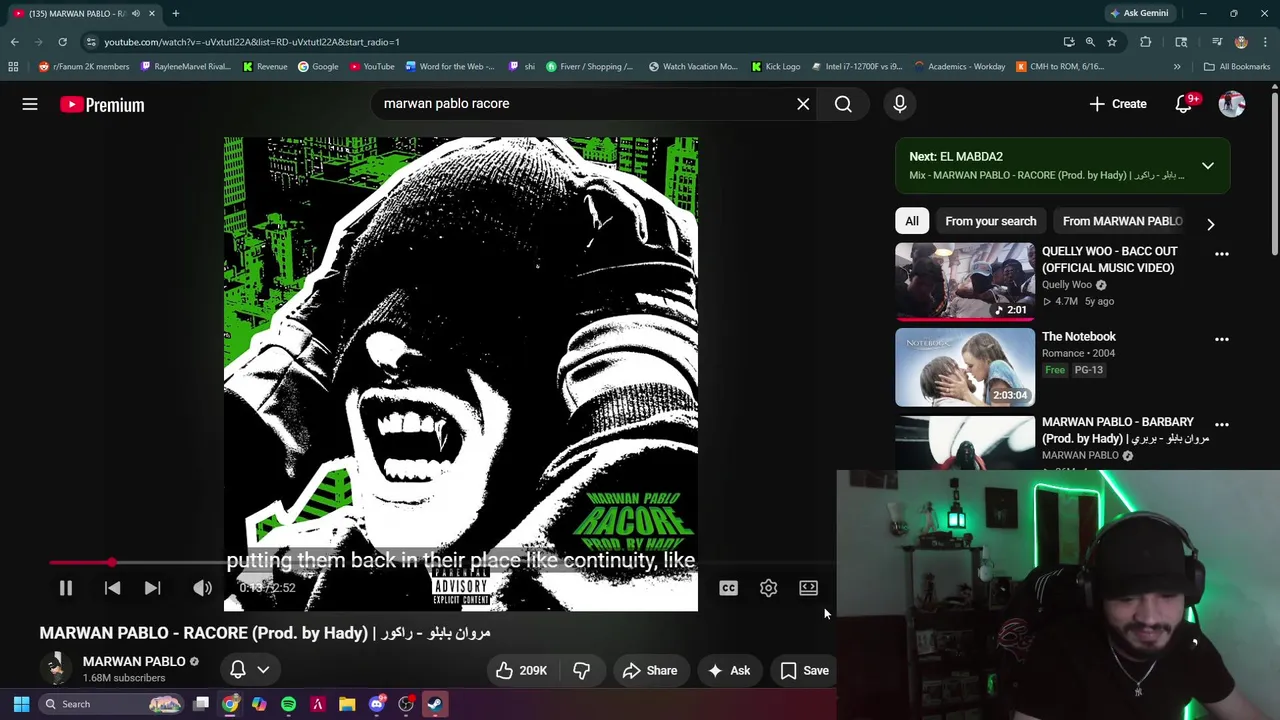Open Spotify from the taskbar
The width and height of the screenshot is (1280, 720).
point(288,704)
